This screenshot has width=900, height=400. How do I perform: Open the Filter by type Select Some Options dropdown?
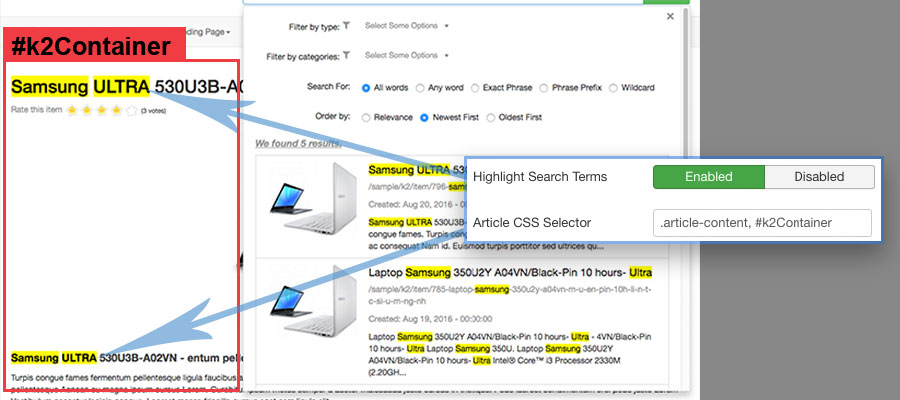tap(406, 26)
